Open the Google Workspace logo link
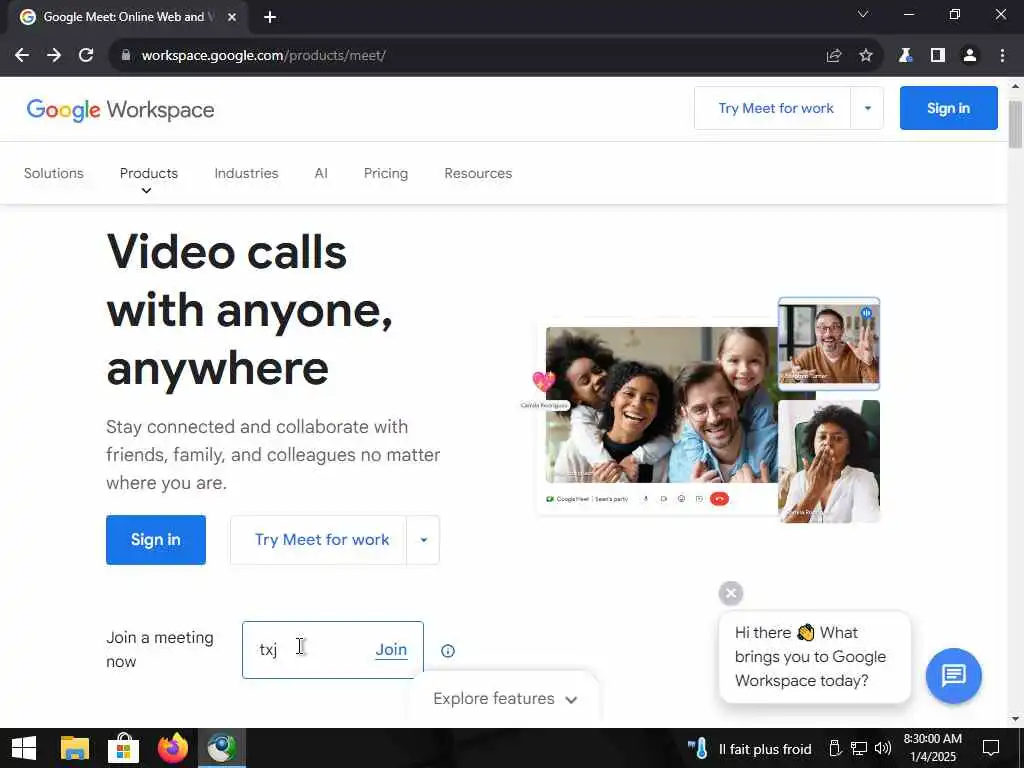1024x768 pixels. (120, 110)
